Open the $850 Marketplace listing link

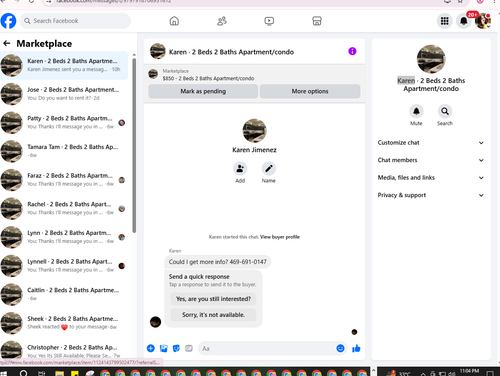[208, 78]
